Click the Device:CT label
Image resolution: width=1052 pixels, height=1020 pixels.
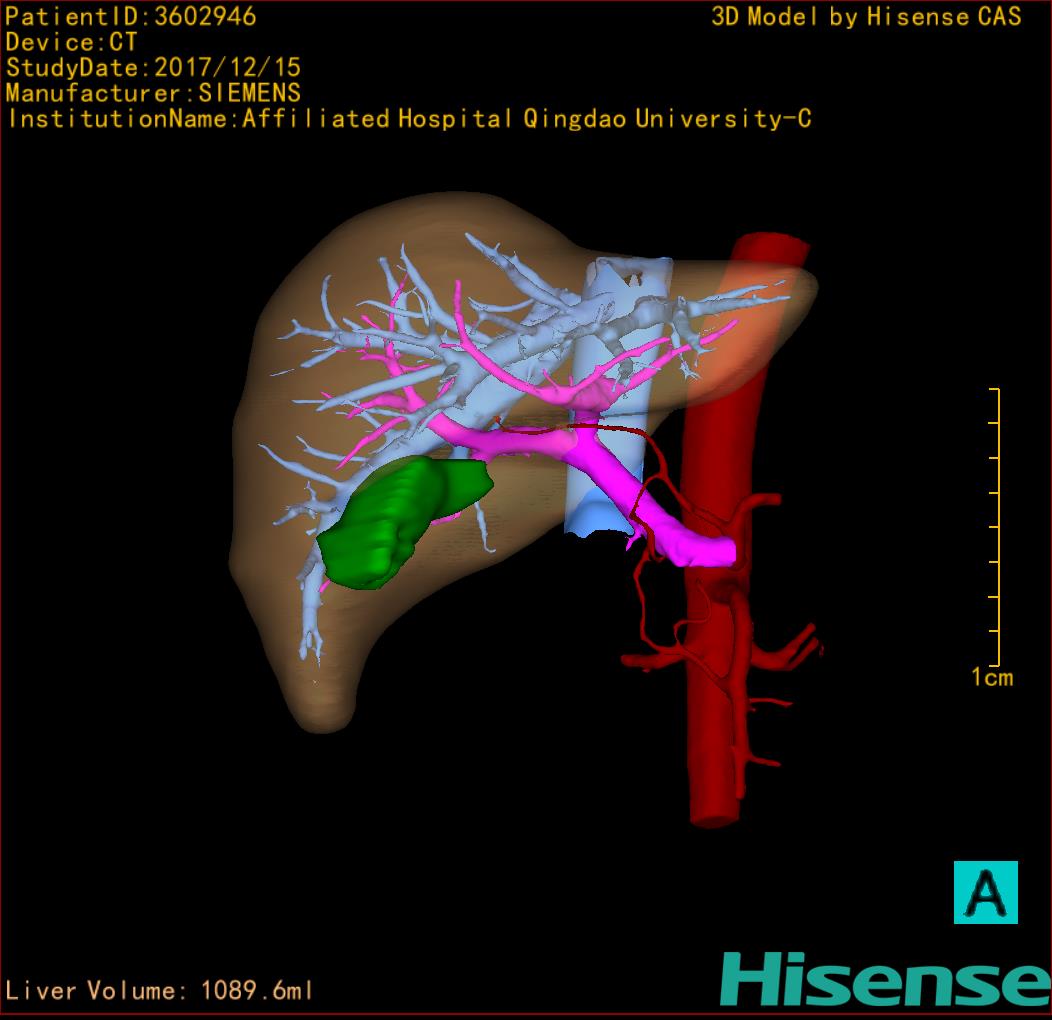[71, 43]
